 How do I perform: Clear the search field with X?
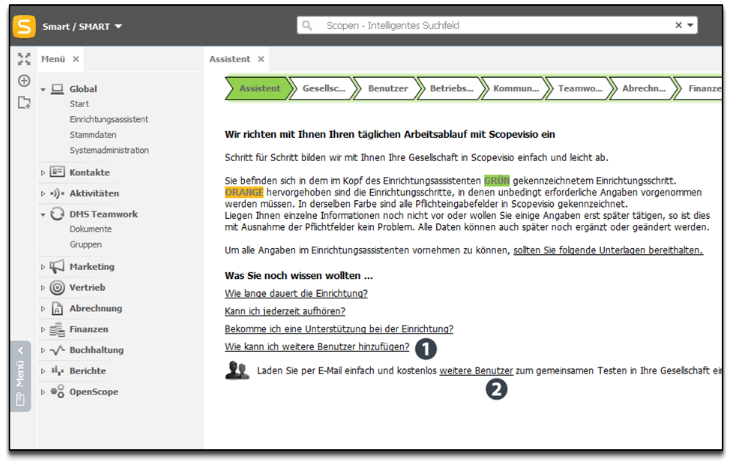point(678,25)
